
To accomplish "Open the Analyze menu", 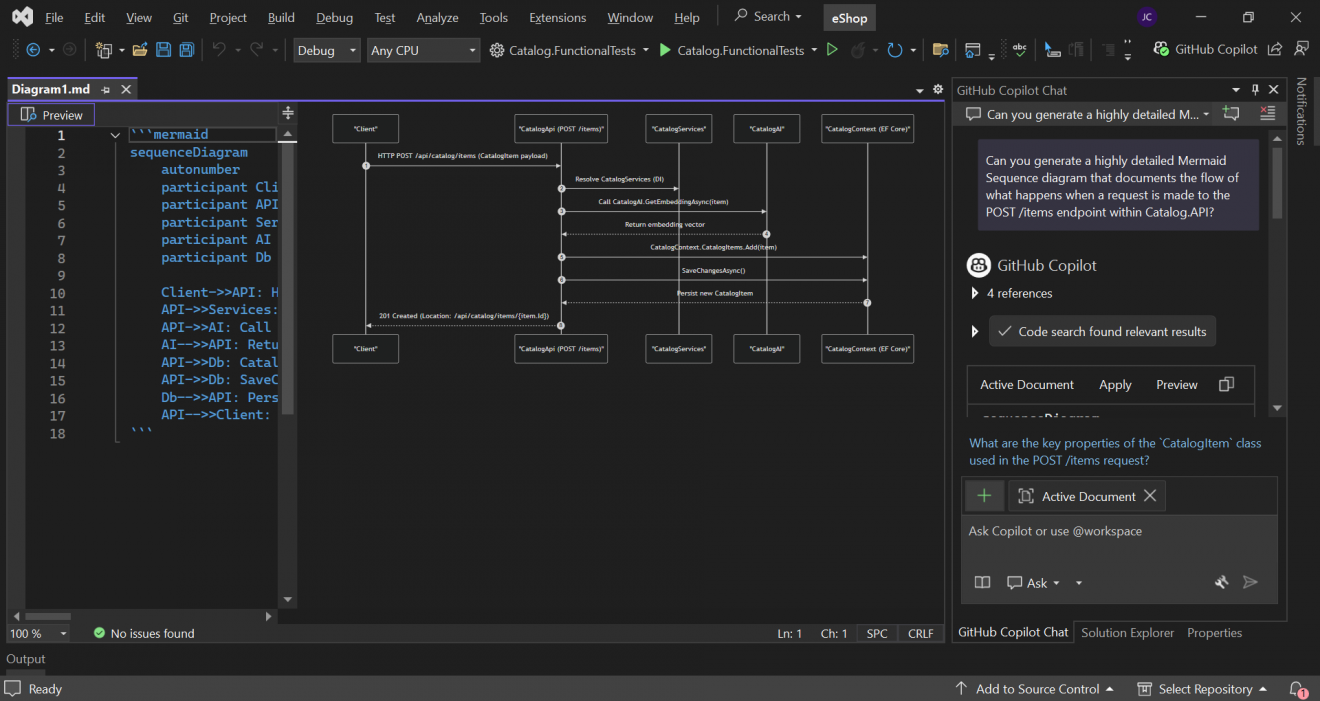I will (437, 17).
